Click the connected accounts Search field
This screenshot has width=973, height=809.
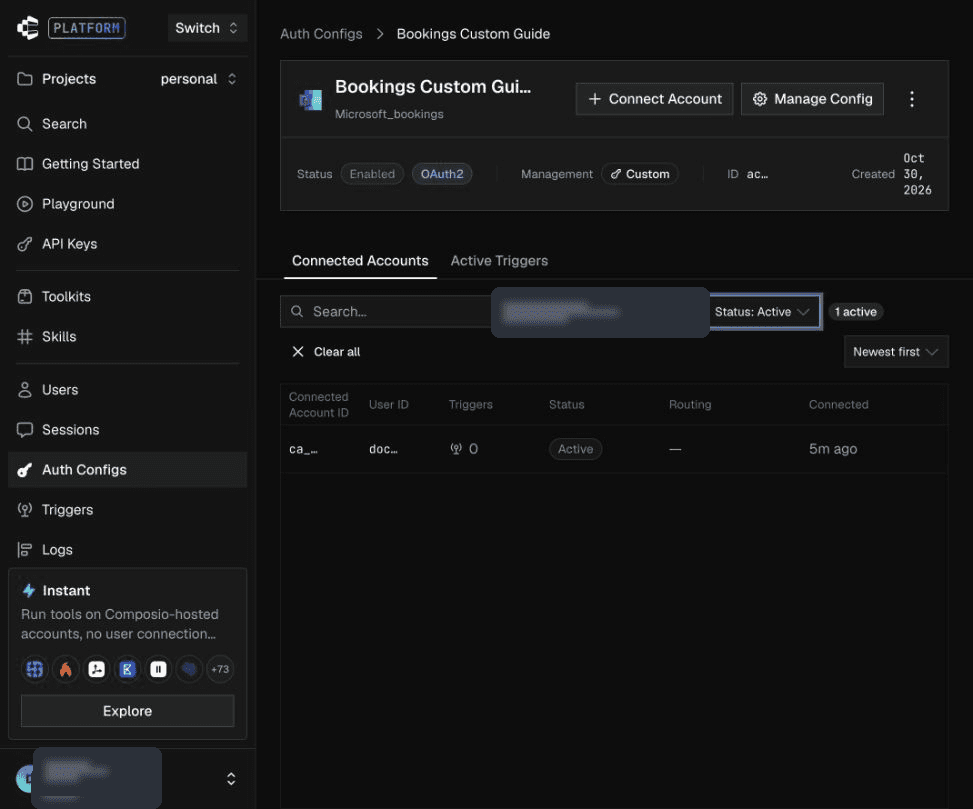pos(386,311)
